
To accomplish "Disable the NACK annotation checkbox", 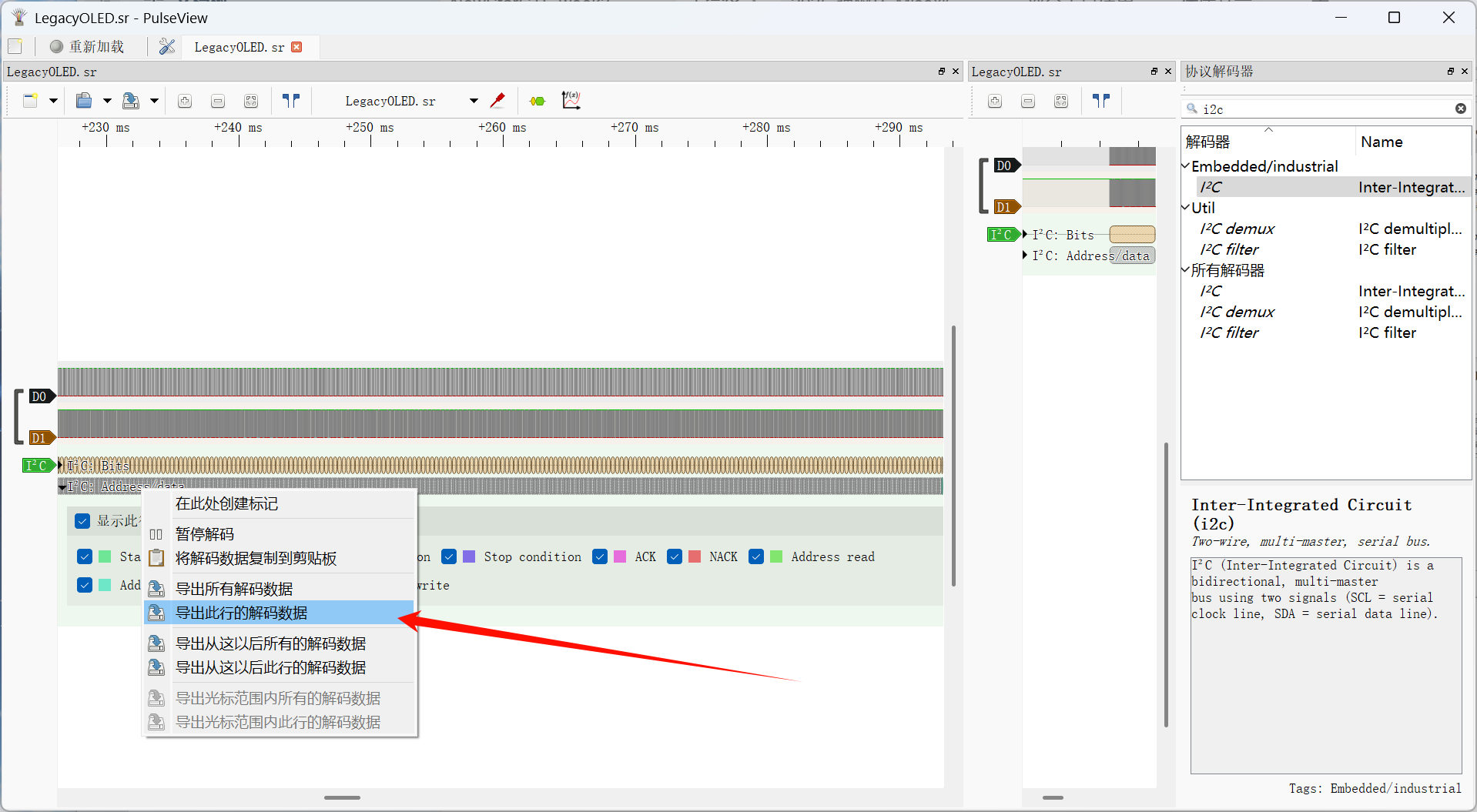I will coord(675,556).
